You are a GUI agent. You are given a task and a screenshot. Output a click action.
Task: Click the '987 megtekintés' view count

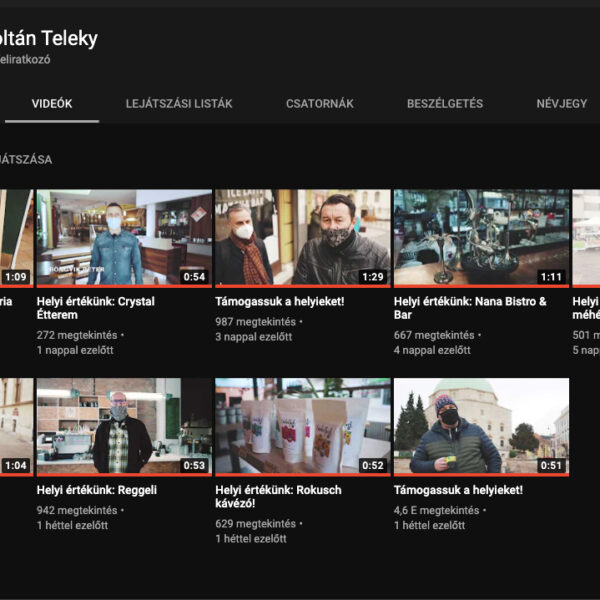pyautogui.click(x=256, y=322)
